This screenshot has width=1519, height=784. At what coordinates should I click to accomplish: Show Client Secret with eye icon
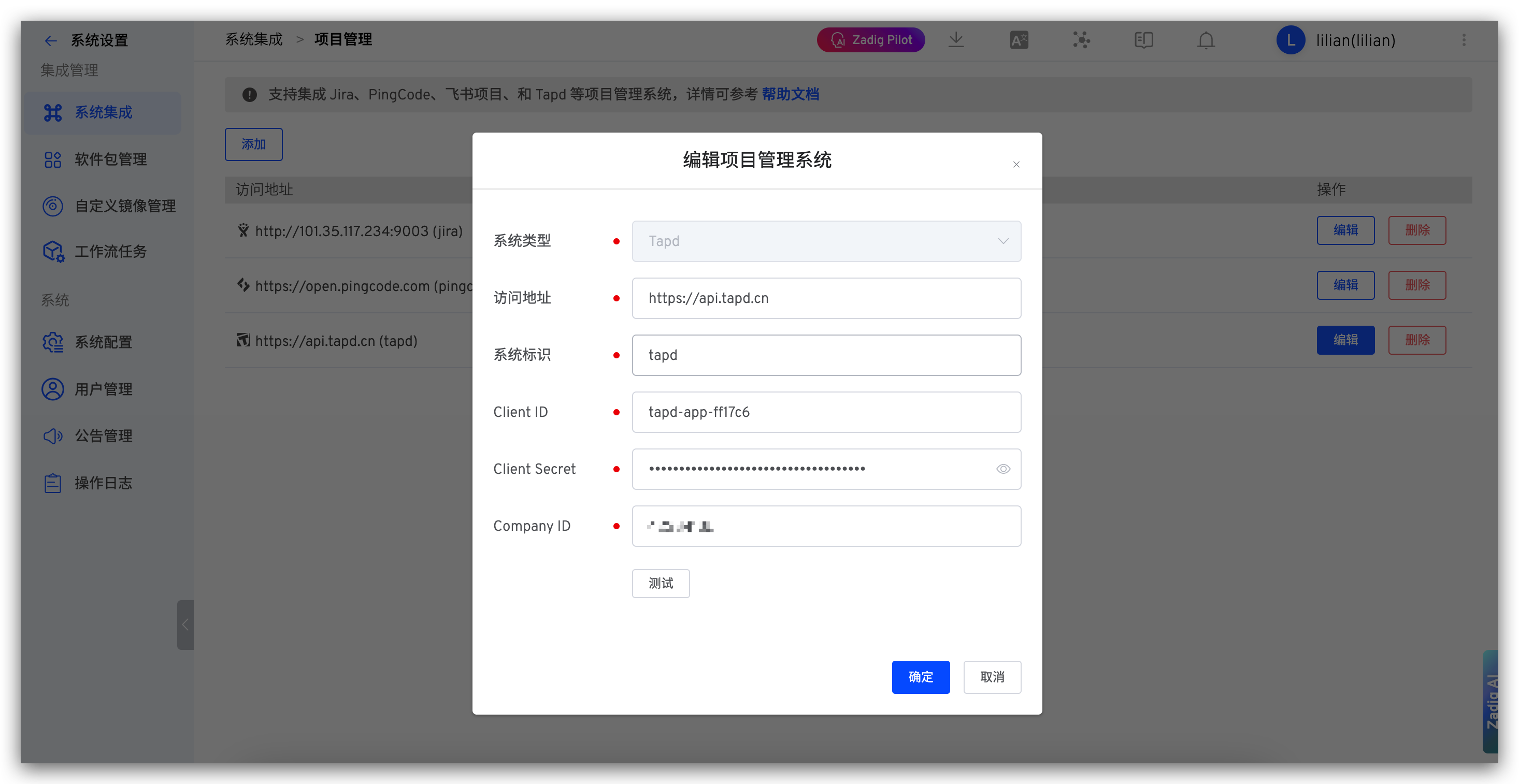pyautogui.click(x=1002, y=469)
